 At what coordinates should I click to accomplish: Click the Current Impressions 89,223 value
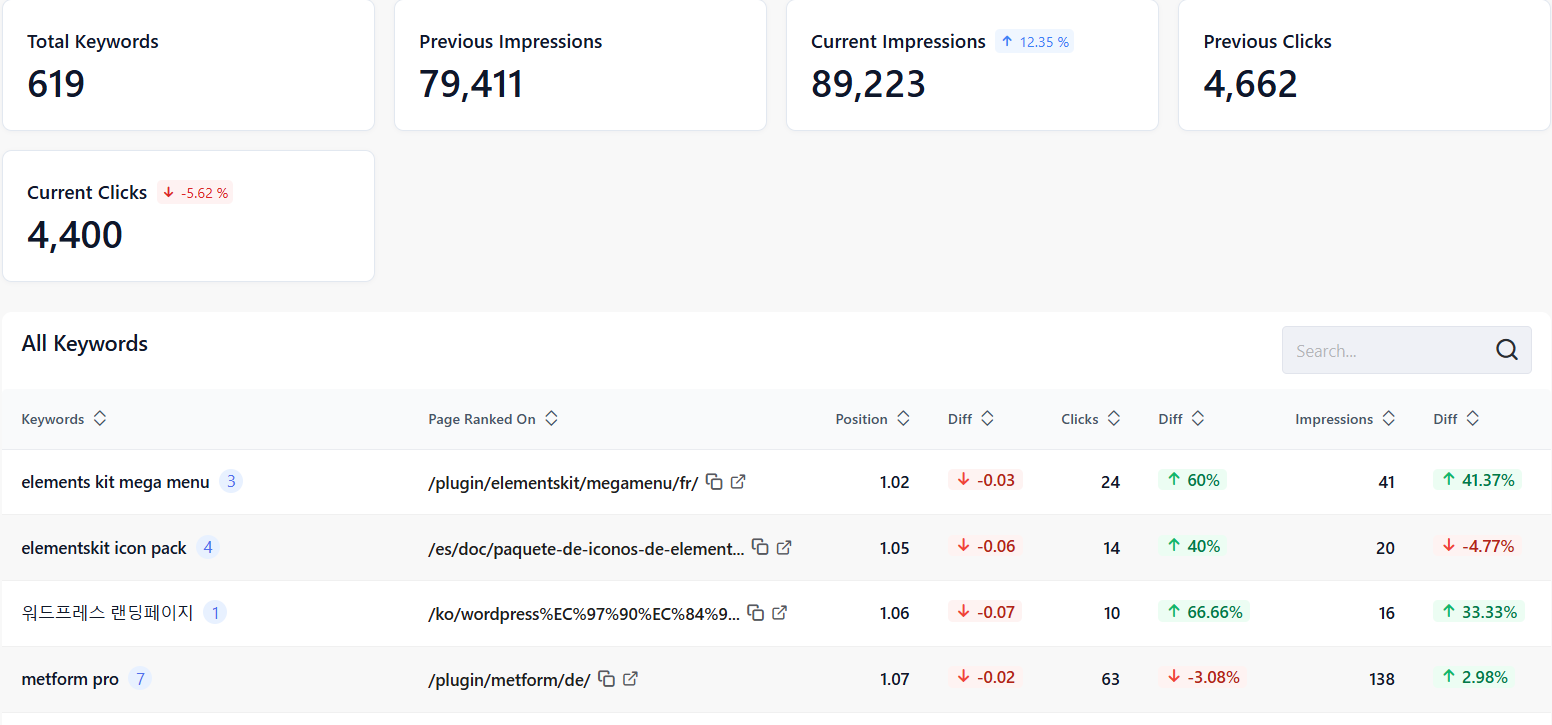868,84
